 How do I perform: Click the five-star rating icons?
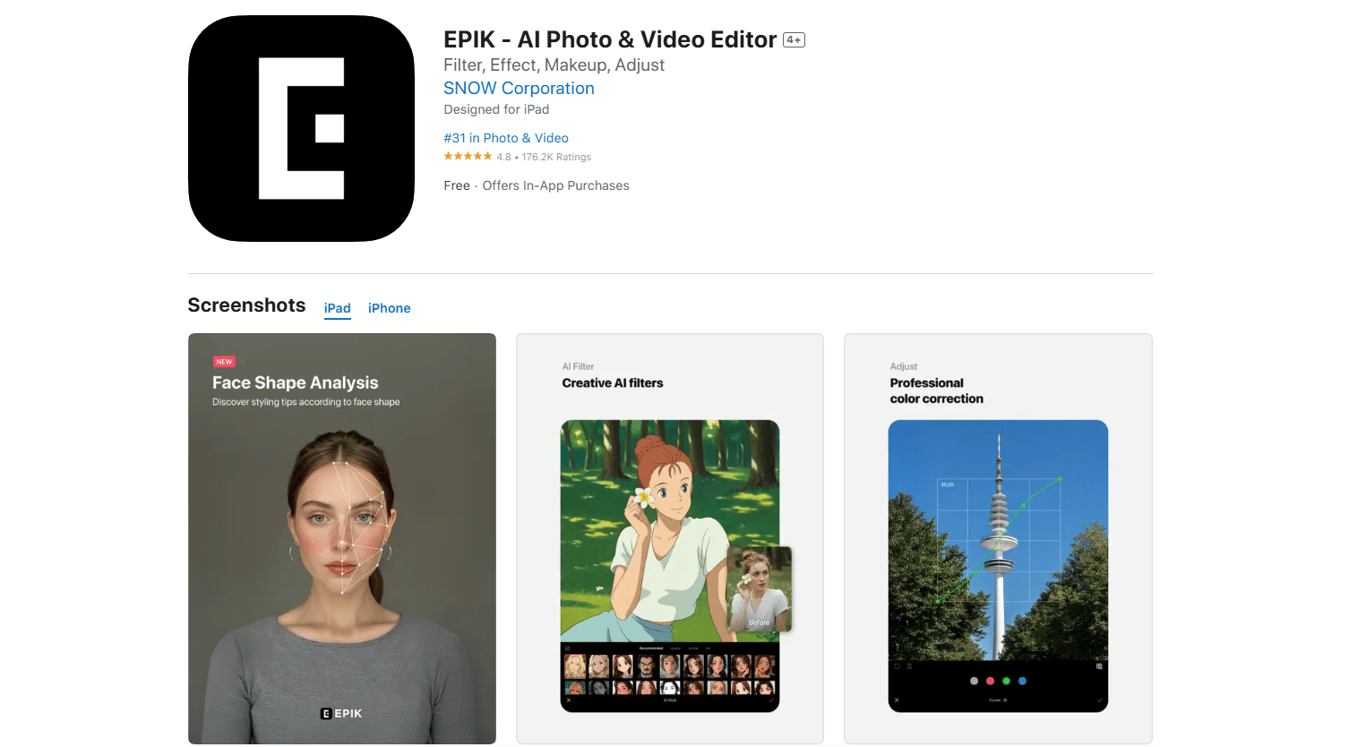[x=467, y=156]
